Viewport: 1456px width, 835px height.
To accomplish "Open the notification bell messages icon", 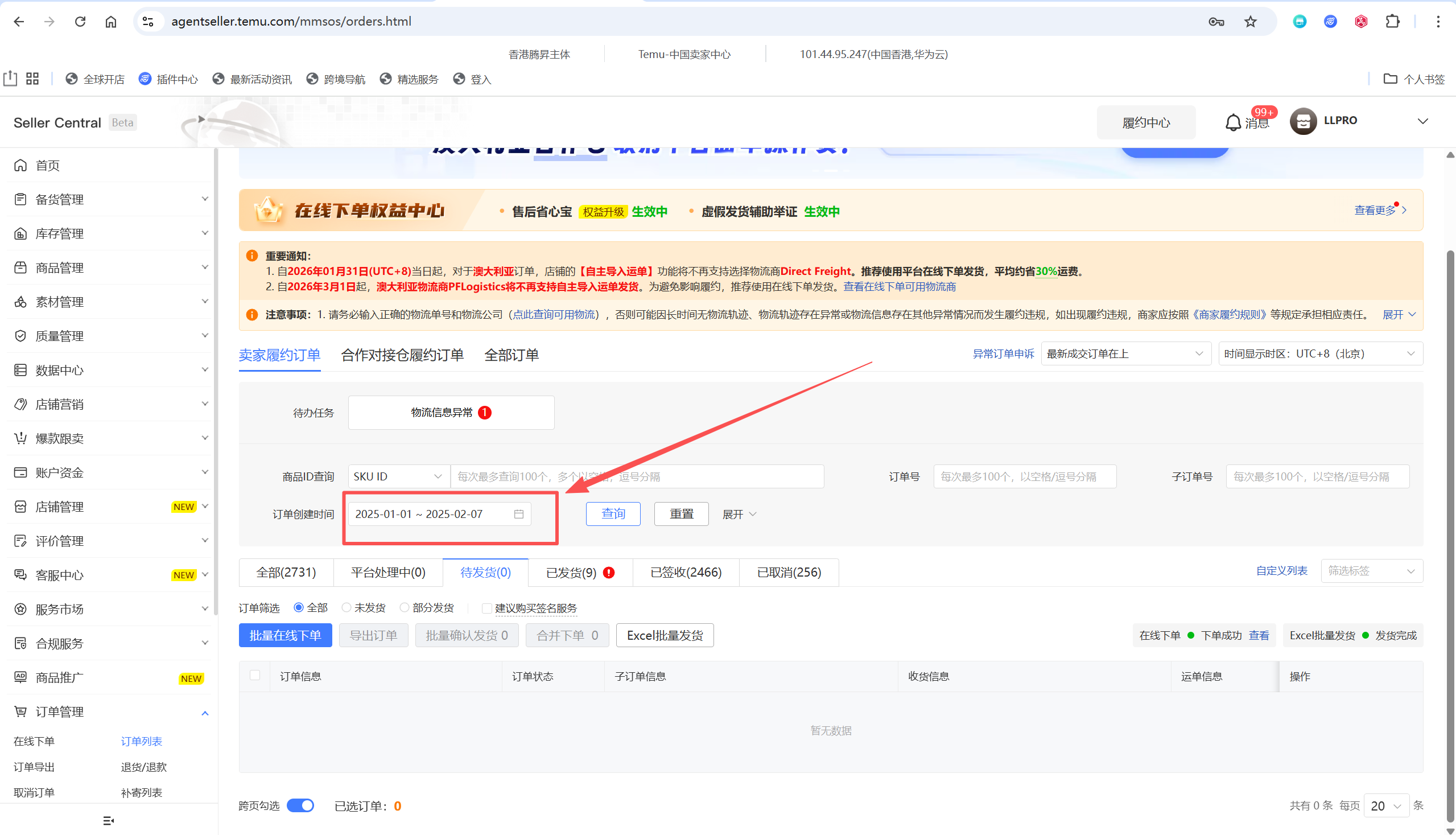I will (x=1232, y=122).
